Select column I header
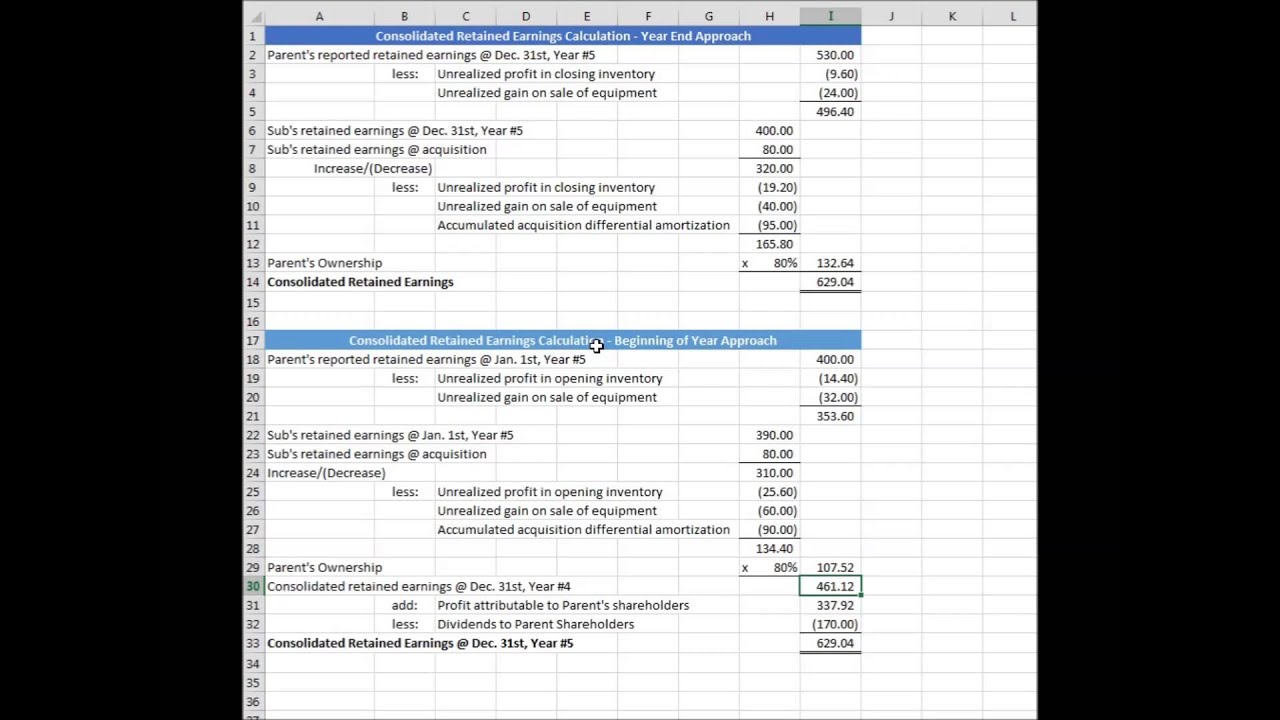This screenshot has width=1280, height=720. (x=830, y=16)
